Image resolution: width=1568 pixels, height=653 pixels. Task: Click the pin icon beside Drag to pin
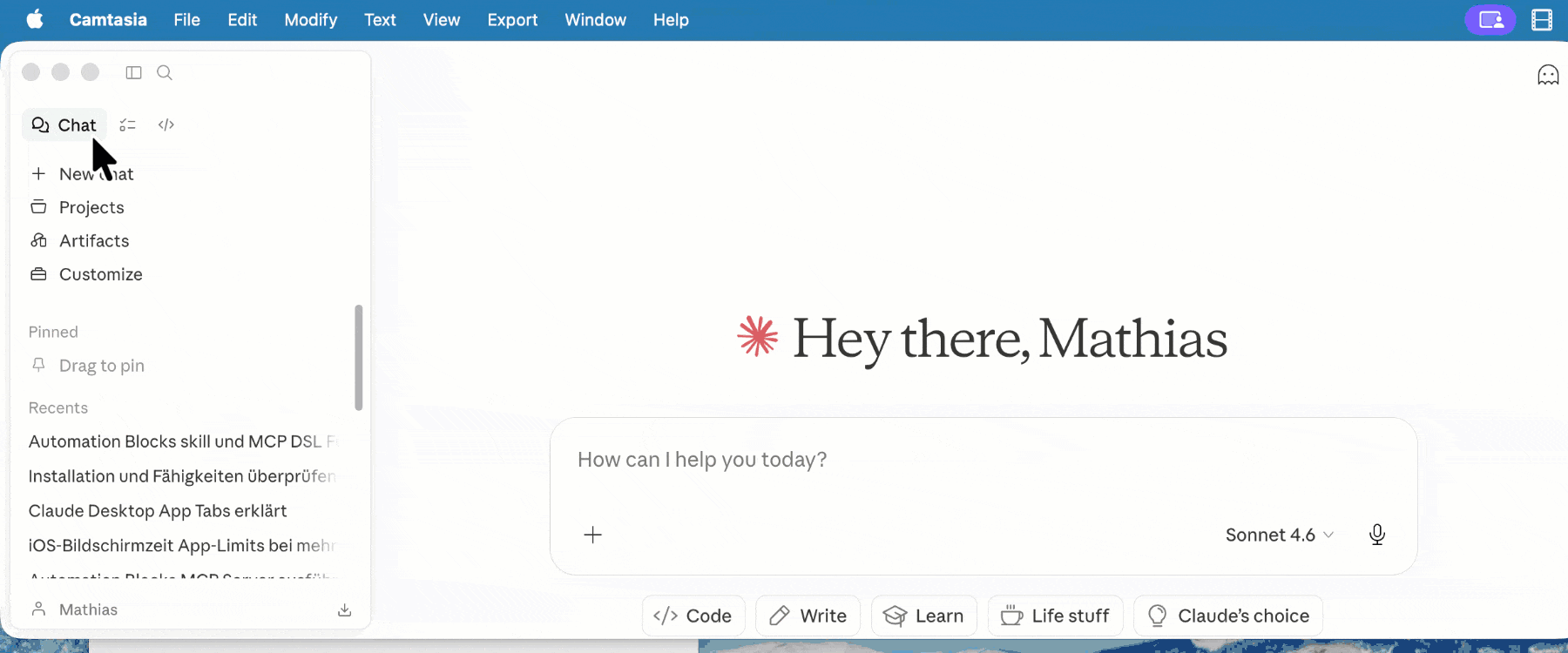click(x=38, y=366)
